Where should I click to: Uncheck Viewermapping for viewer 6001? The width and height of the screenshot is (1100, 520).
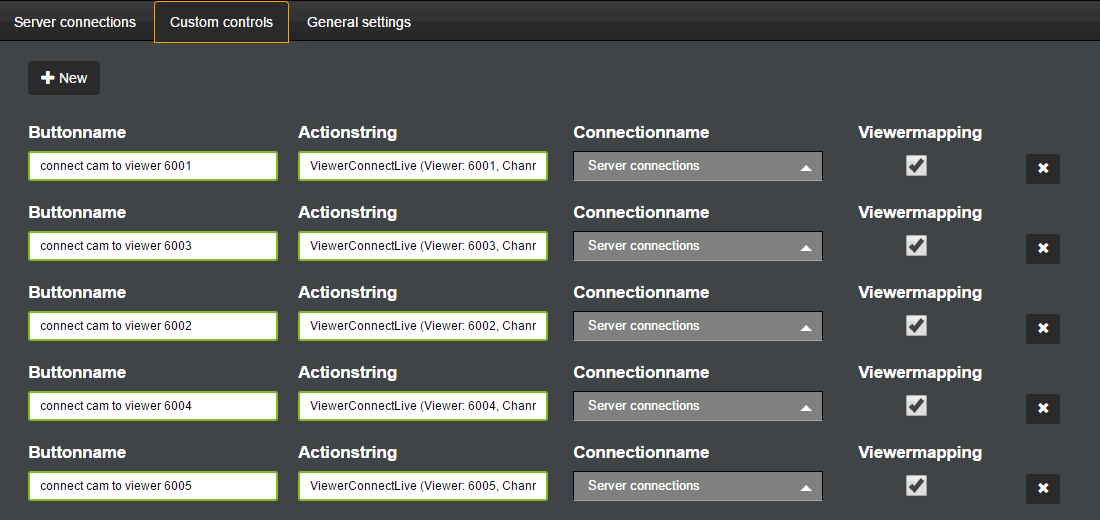click(x=916, y=166)
